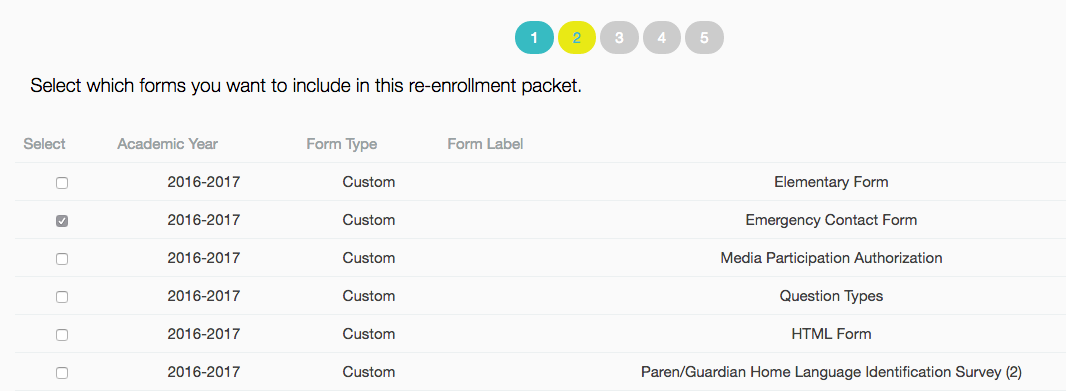
Task: Select Media Participation Authorization label text
Action: click(831, 258)
